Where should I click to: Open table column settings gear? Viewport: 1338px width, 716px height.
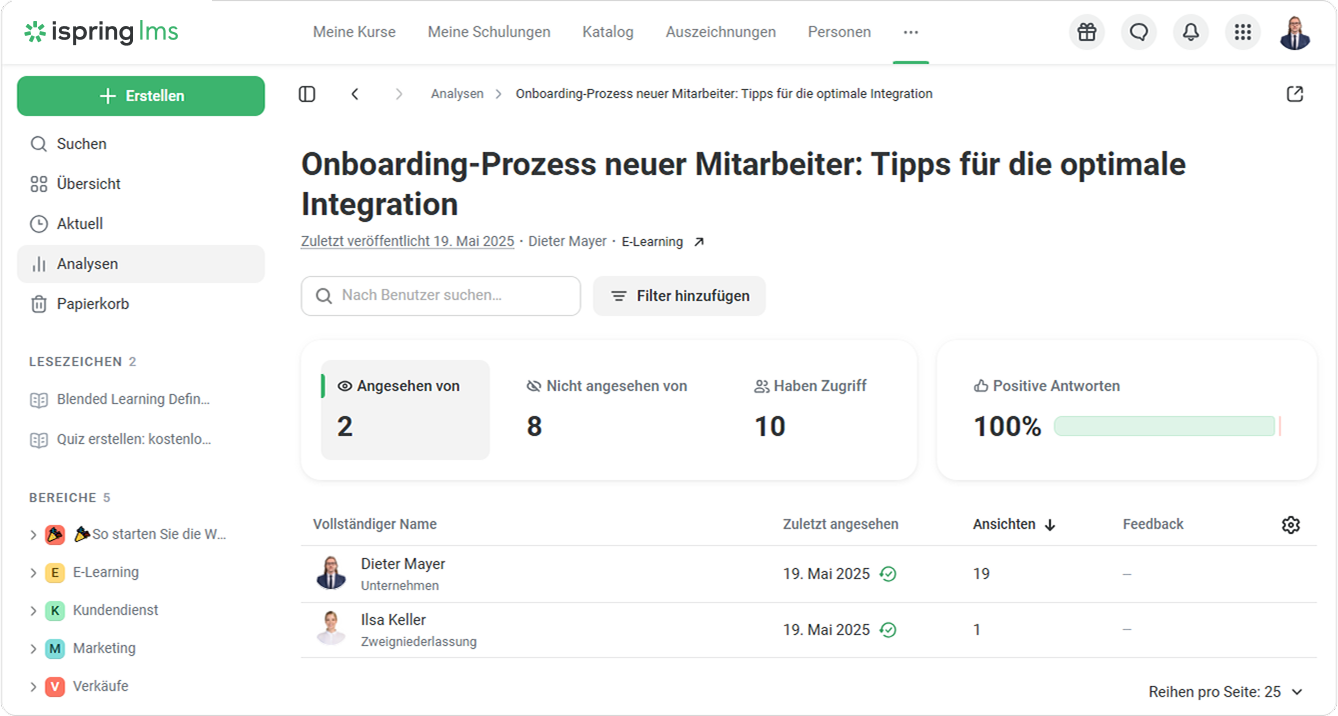1291,525
